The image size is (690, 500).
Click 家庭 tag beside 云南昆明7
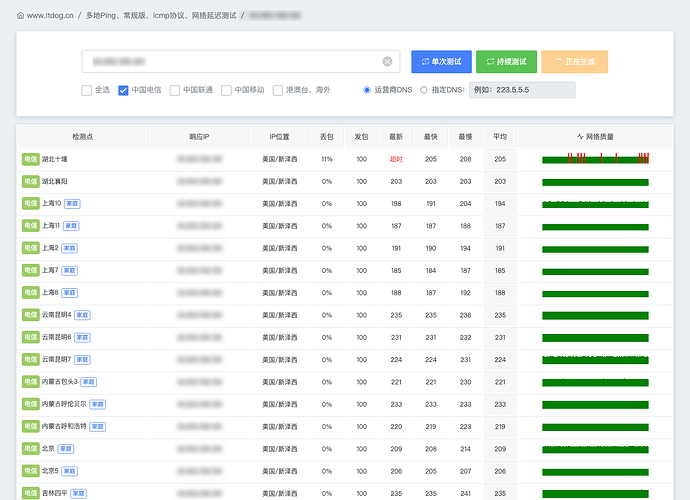(82, 360)
